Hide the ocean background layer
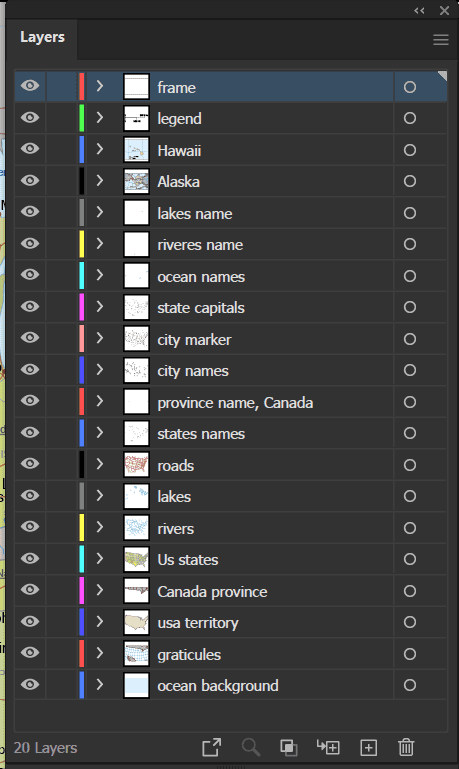Screen dimensions: 459x769 pyautogui.click(x=30, y=684)
